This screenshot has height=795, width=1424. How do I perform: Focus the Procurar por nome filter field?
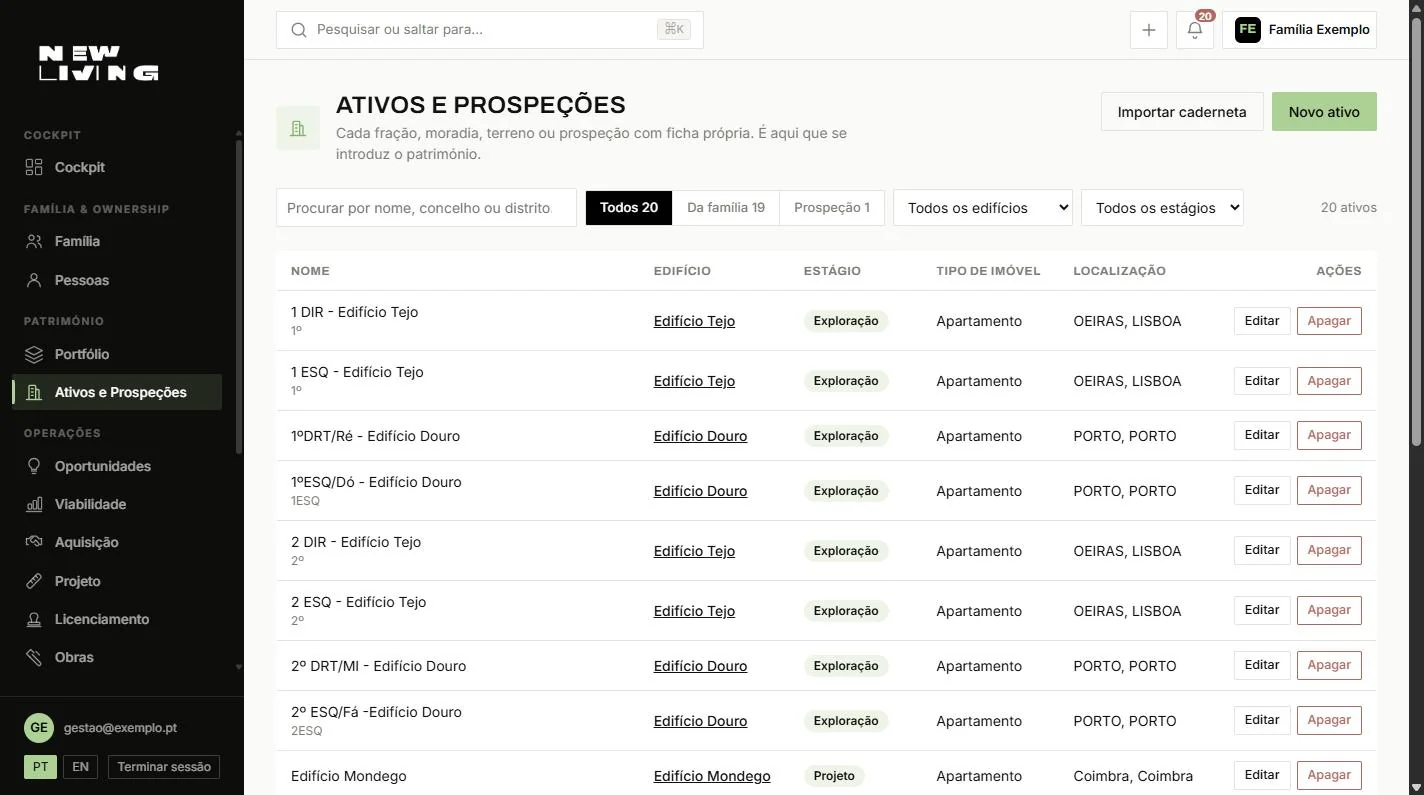coord(427,208)
